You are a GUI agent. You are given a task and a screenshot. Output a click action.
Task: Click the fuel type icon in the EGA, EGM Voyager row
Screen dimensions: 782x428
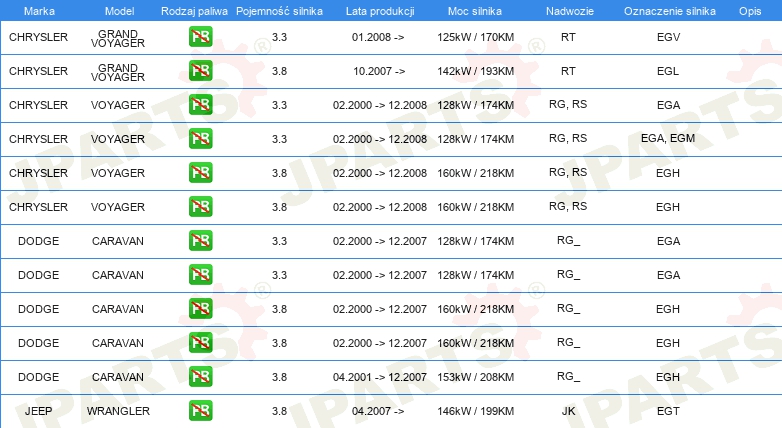(x=200, y=139)
